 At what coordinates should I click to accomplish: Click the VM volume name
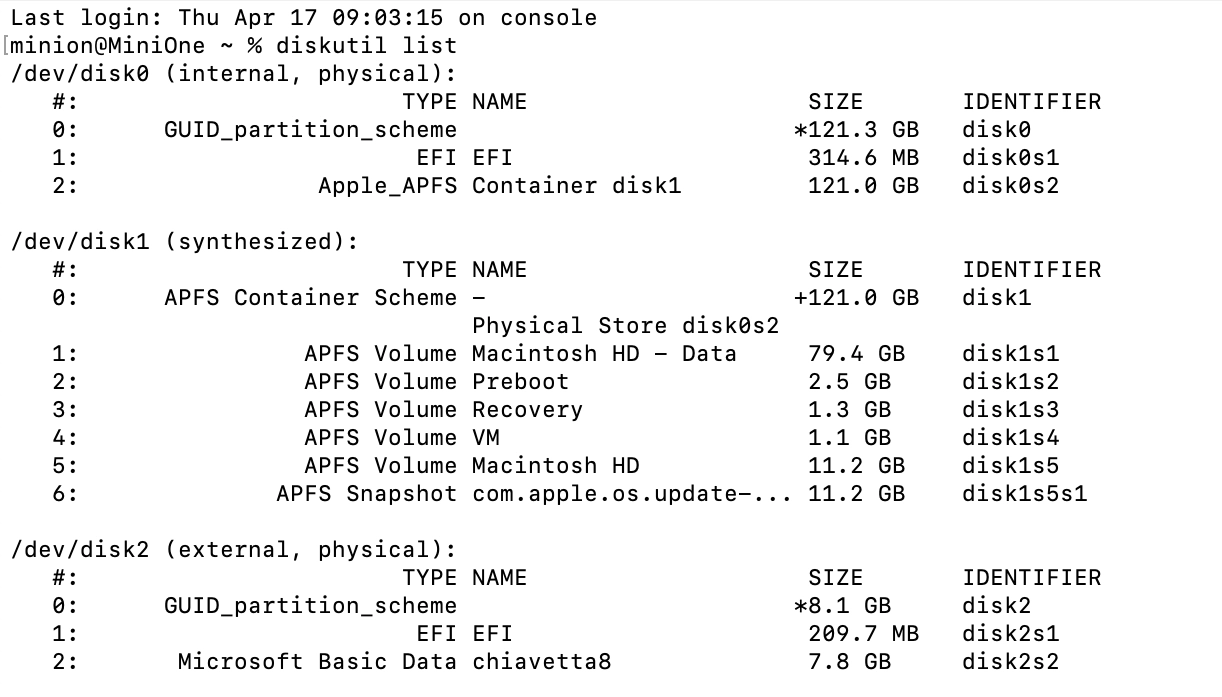coord(486,438)
